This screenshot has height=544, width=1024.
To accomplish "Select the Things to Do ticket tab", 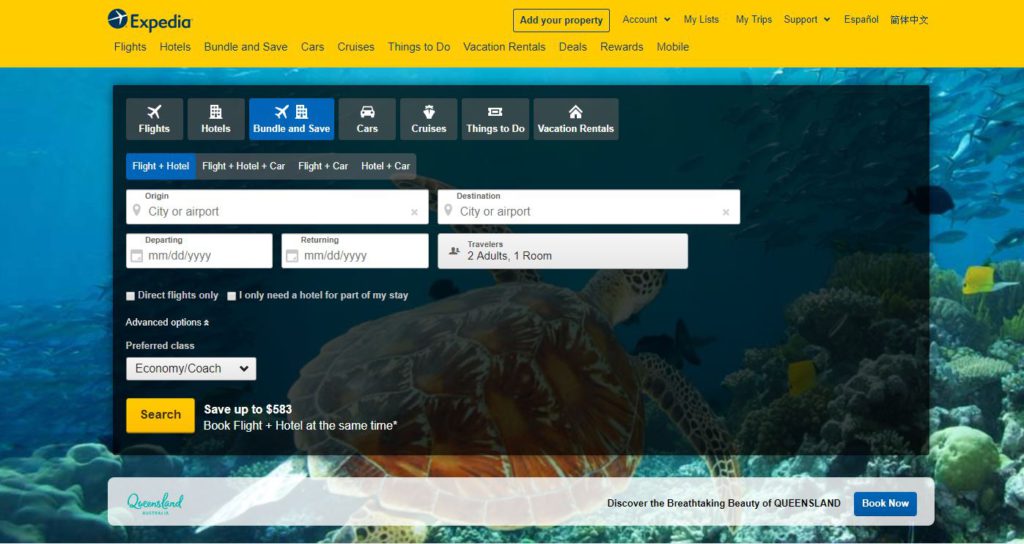I will 495,119.
